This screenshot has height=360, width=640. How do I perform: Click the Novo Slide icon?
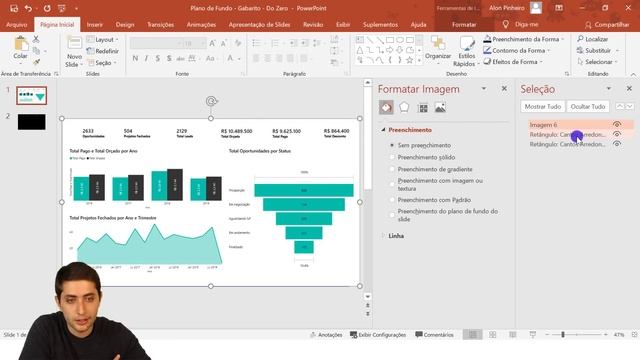[x=74, y=43]
